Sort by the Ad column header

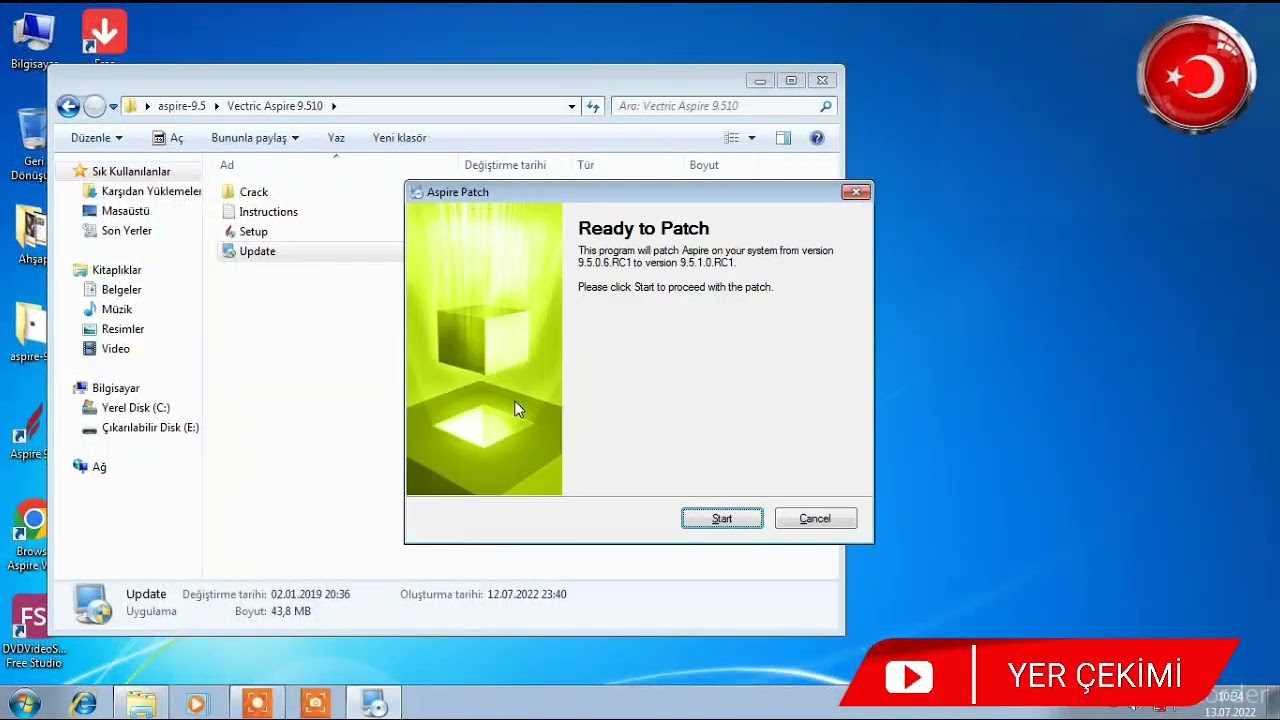(x=227, y=165)
